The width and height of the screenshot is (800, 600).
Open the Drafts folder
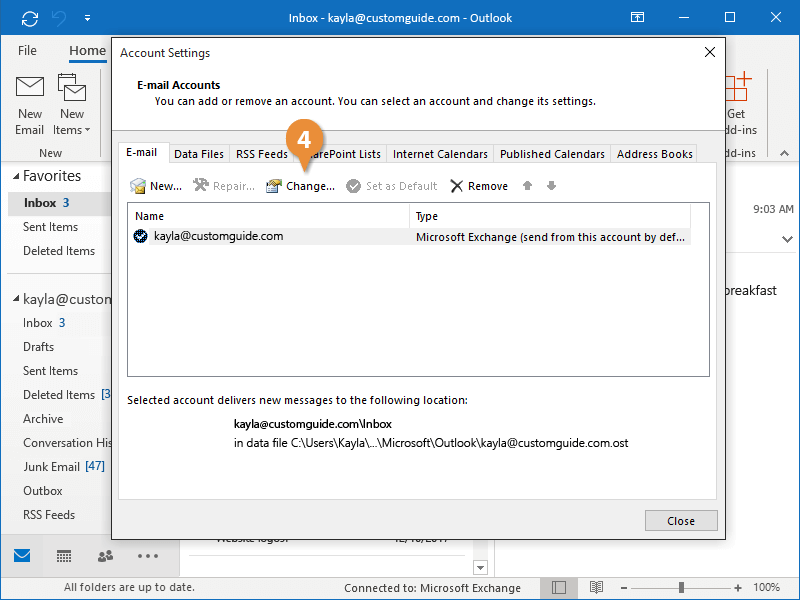coord(38,347)
